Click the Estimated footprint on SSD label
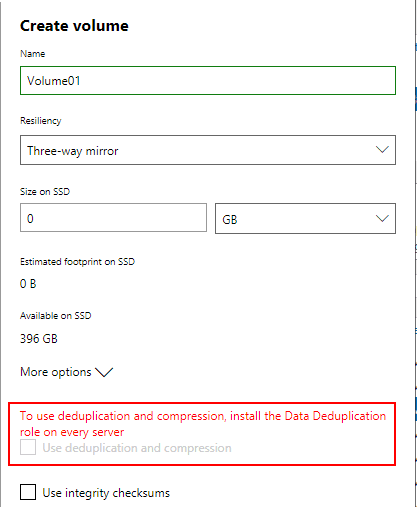Screen dimensions: 417x507 tap(77, 262)
